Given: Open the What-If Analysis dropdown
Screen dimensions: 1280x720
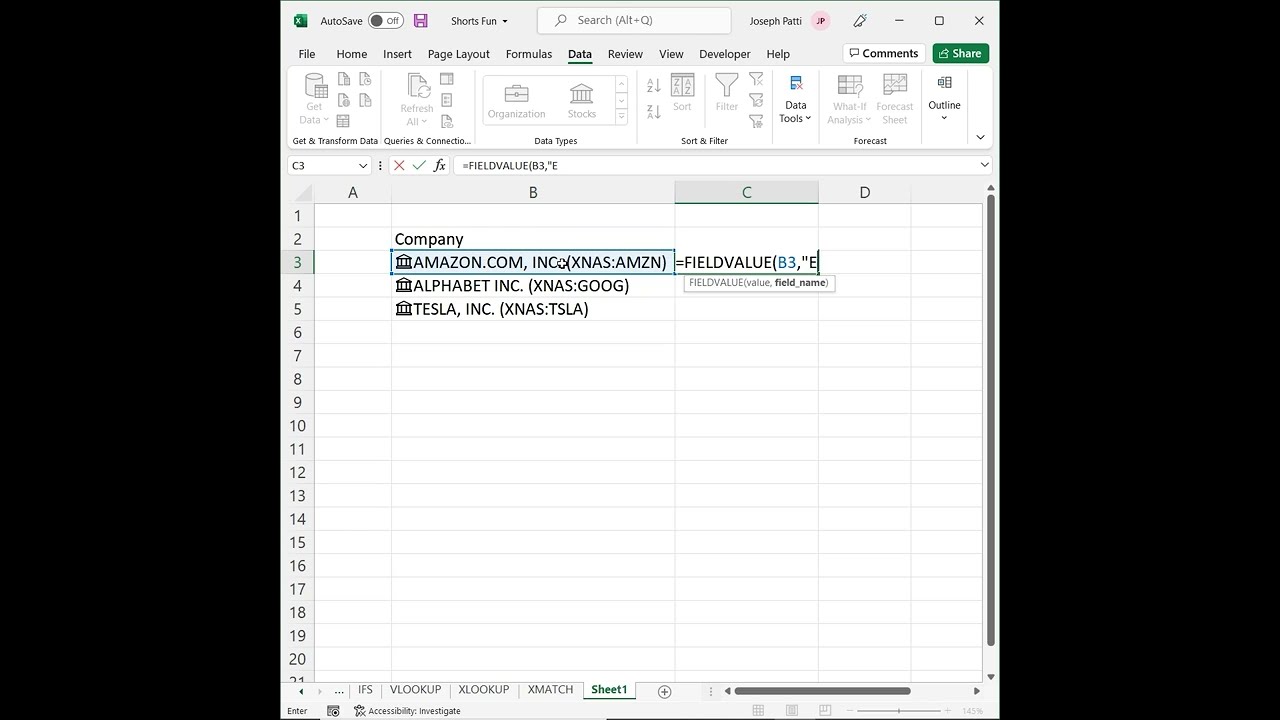Looking at the screenshot, I should [x=850, y=99].
